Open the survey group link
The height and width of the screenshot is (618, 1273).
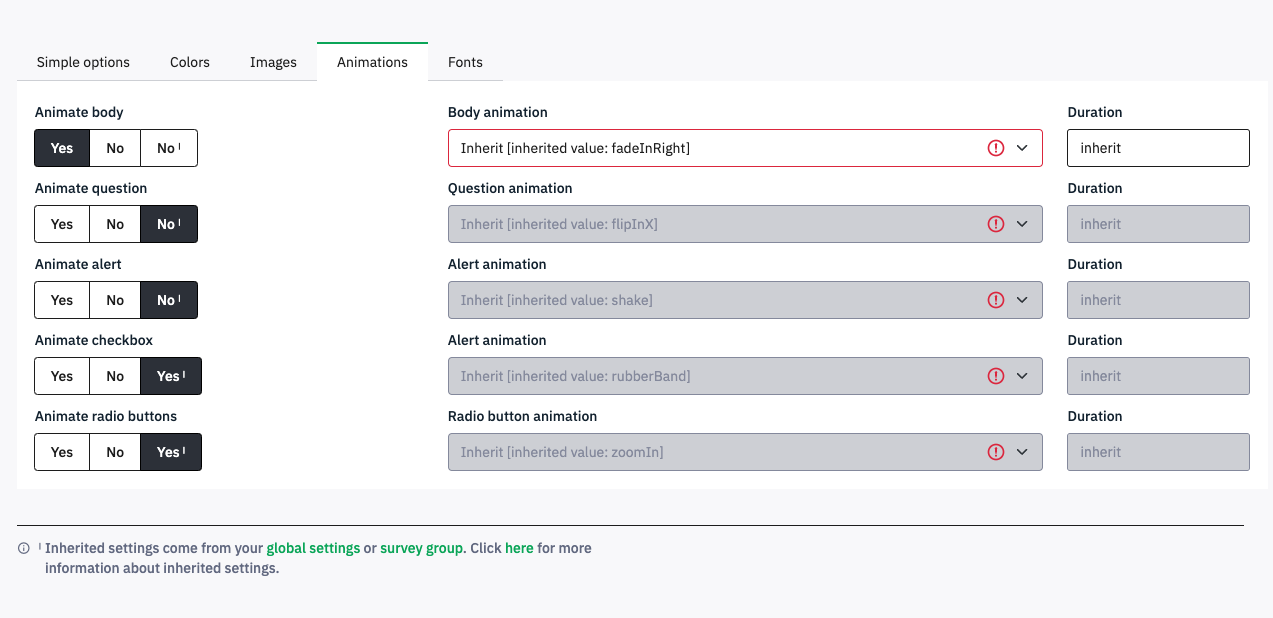click(x=421, y=548)
